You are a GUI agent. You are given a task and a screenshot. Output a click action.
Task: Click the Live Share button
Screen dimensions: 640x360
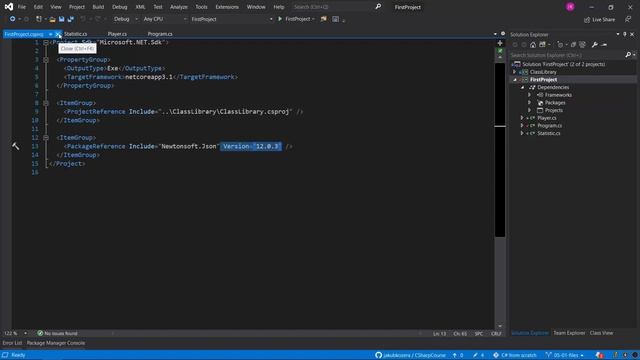coord(599,20)
